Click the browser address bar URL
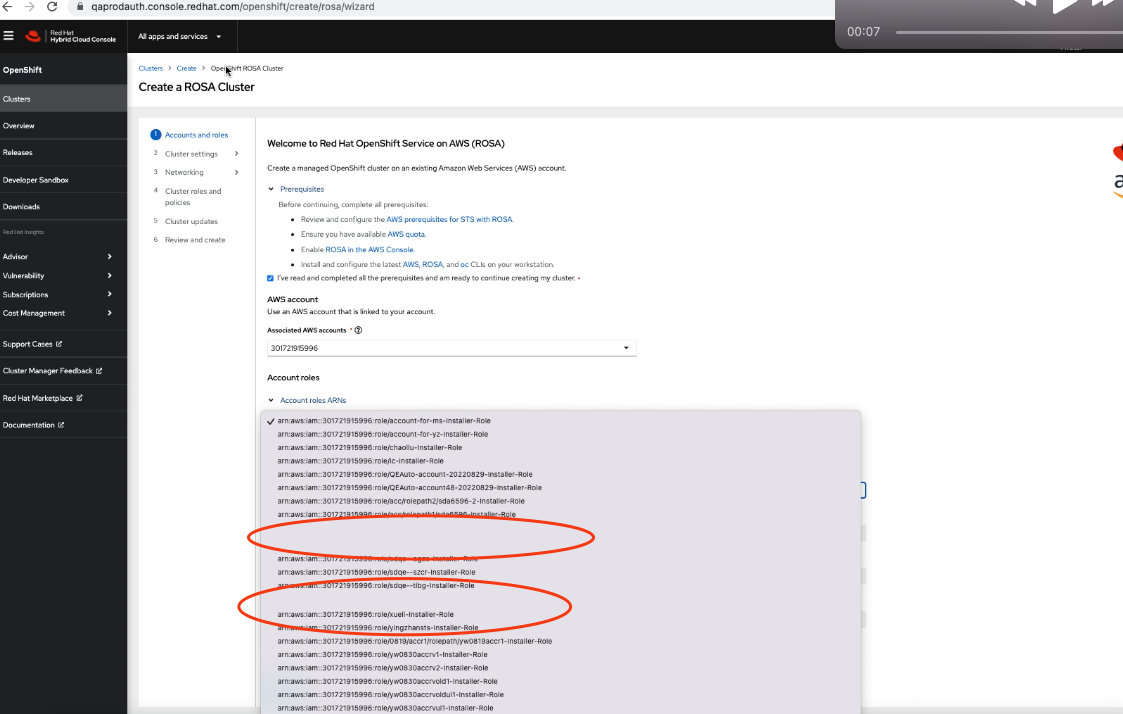The image size is (1123, 714). pos(233,6)
